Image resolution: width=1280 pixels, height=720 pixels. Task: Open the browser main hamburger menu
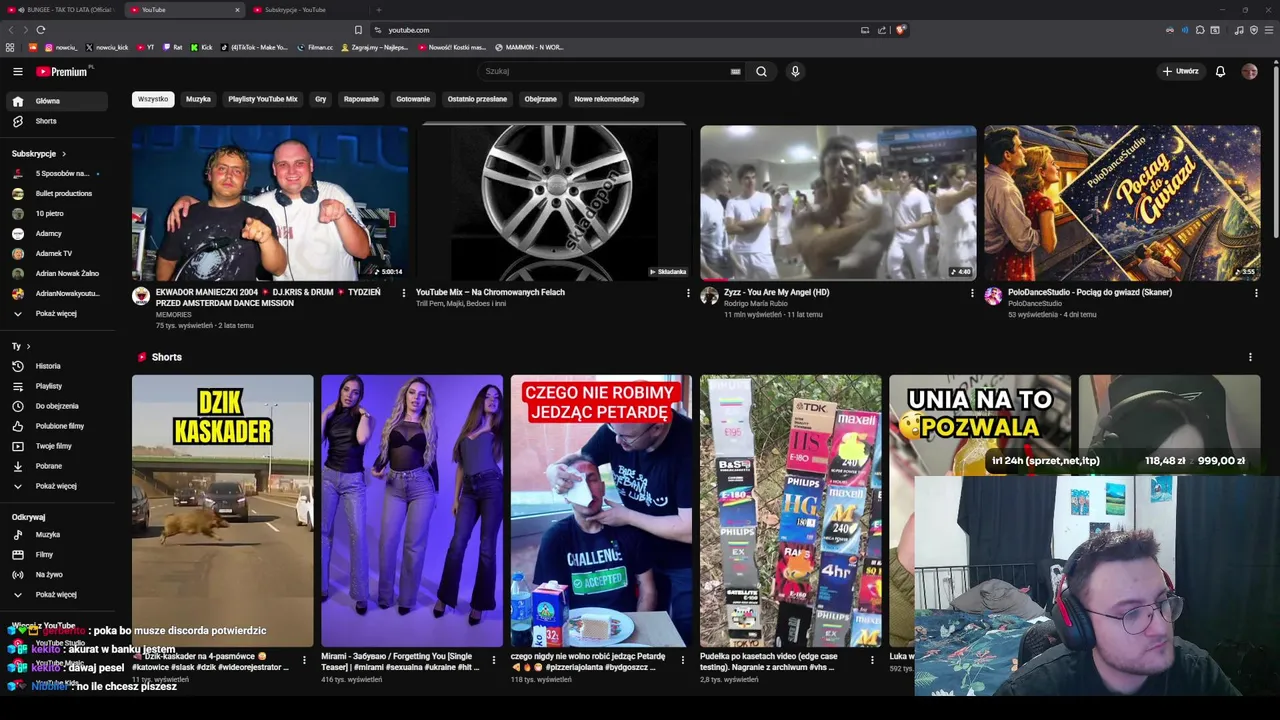tap(1269, 30)
